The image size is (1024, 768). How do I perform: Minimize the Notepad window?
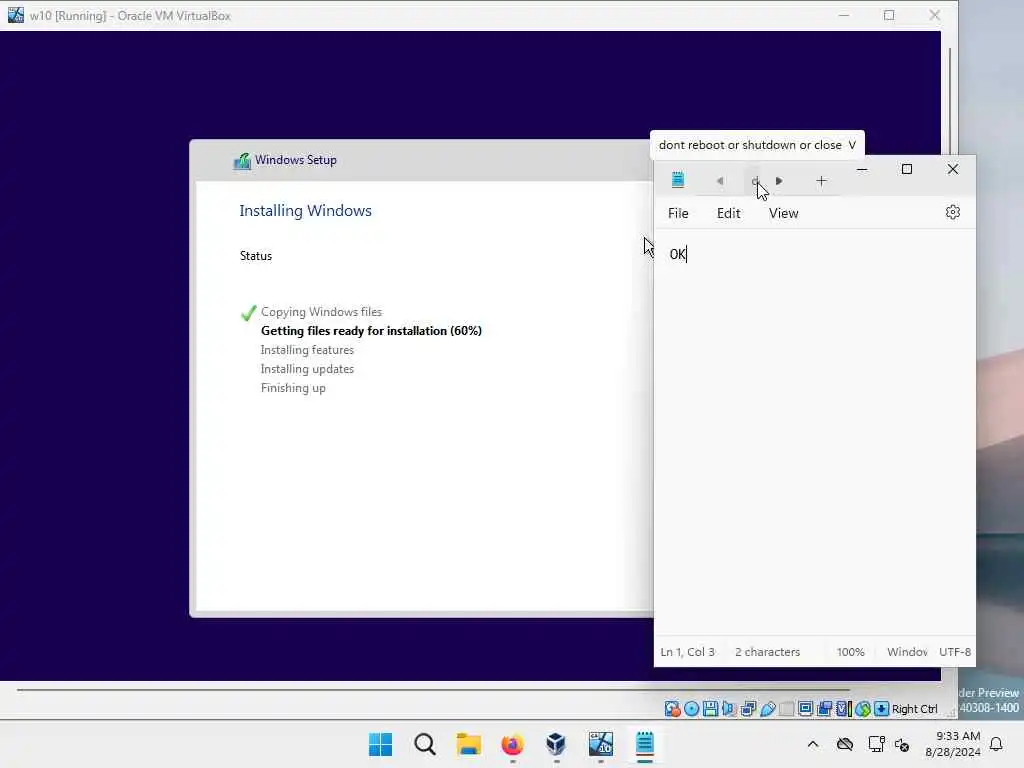pyautogui.click(x=862, y=169)
